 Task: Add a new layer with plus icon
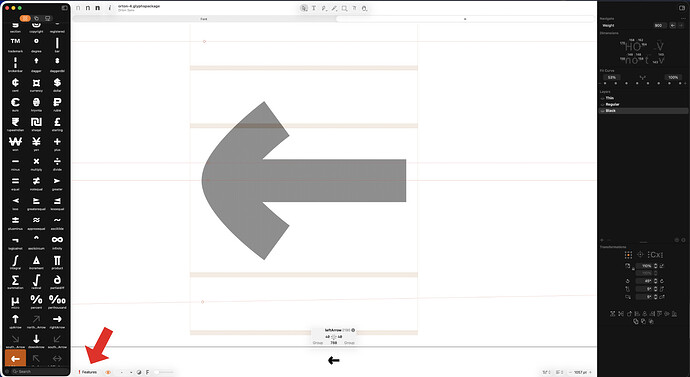(602, 240)
